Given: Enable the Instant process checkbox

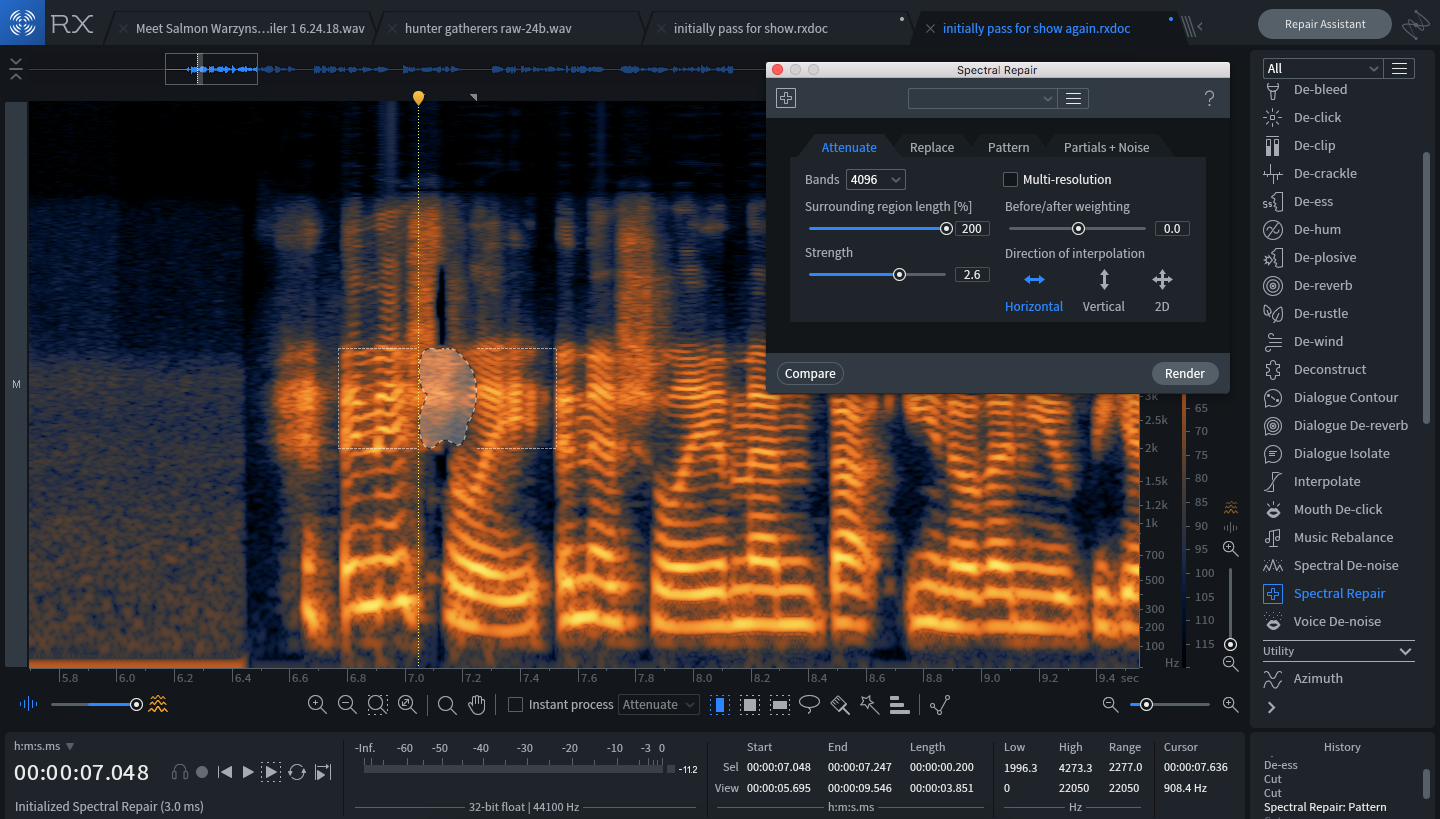Looking at the screenshot, I should pyautogui.click(x=516, y=705).
